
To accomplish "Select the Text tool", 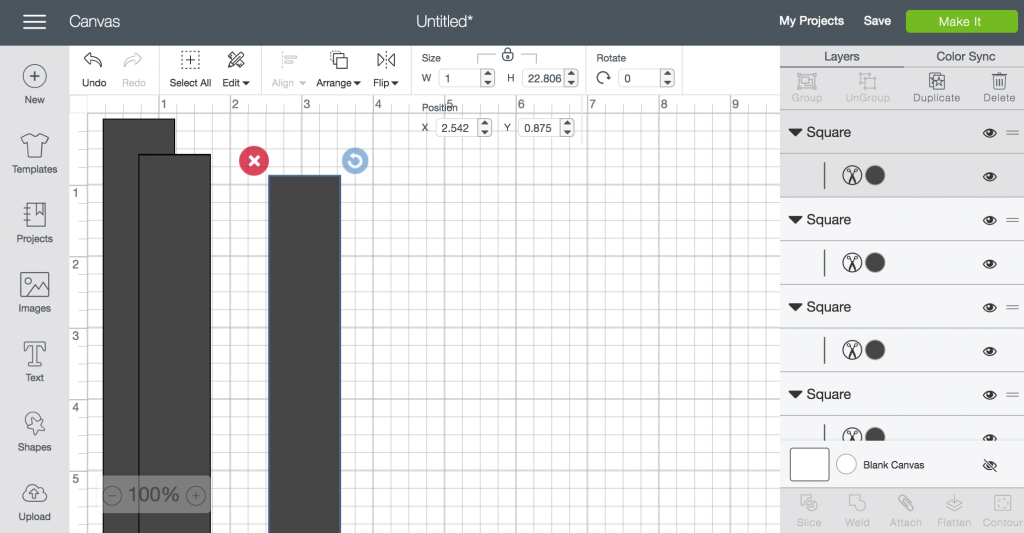I will [x=34, y=354].
